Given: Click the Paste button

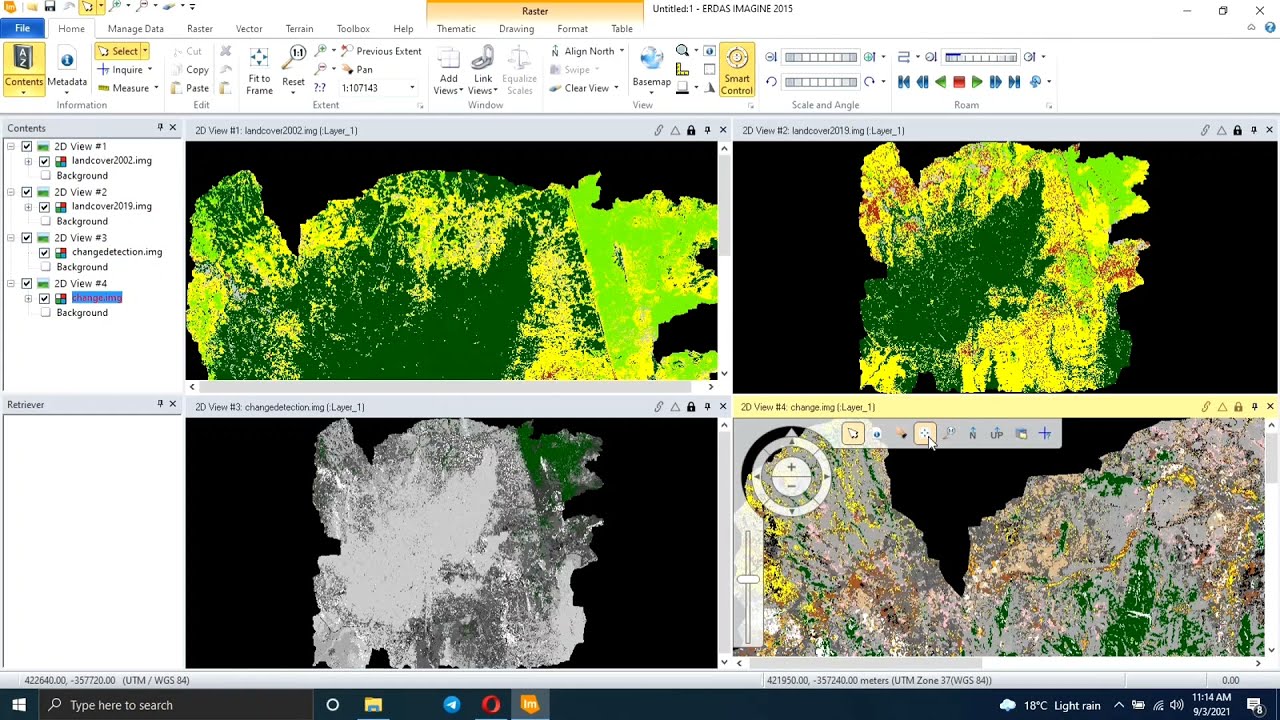Looking at the screenshot, I should pos(189,88).
